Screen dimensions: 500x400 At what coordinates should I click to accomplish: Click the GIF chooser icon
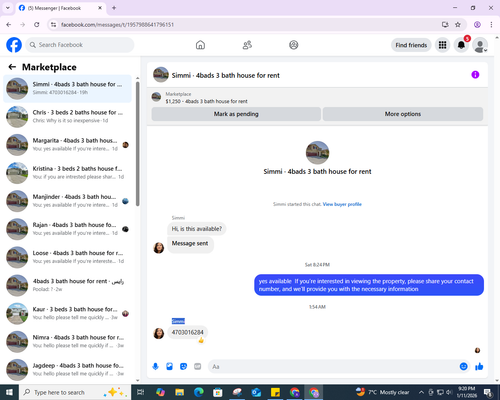click(x=197, y=367)
